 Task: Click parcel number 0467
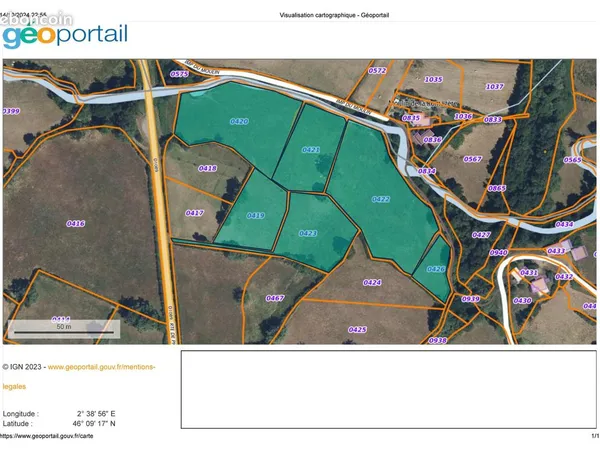[275, 298]
